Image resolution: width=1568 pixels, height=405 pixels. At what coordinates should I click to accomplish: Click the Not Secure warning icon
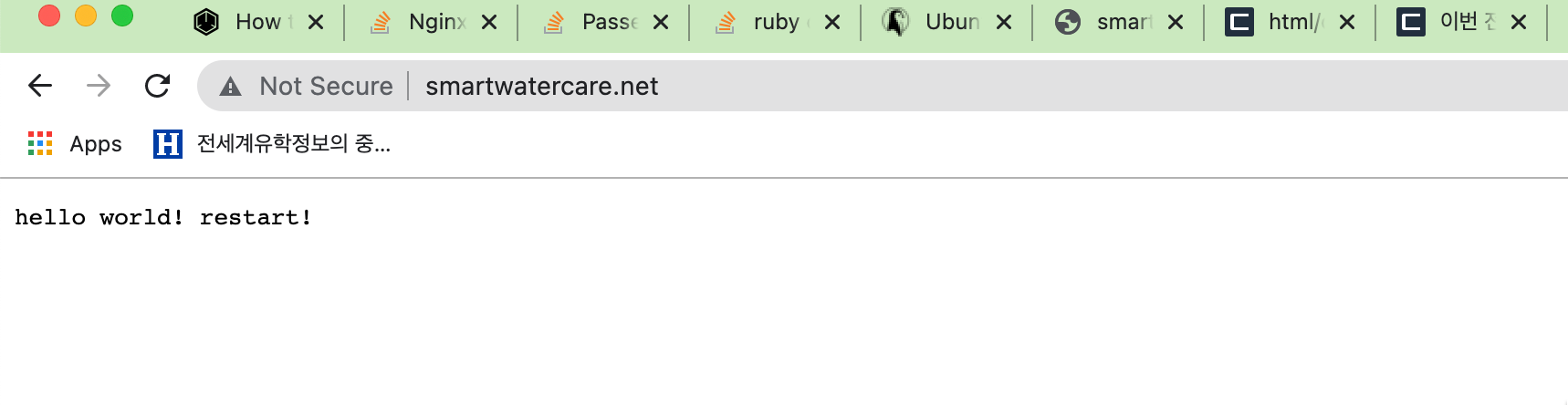[x=231, y=87]
